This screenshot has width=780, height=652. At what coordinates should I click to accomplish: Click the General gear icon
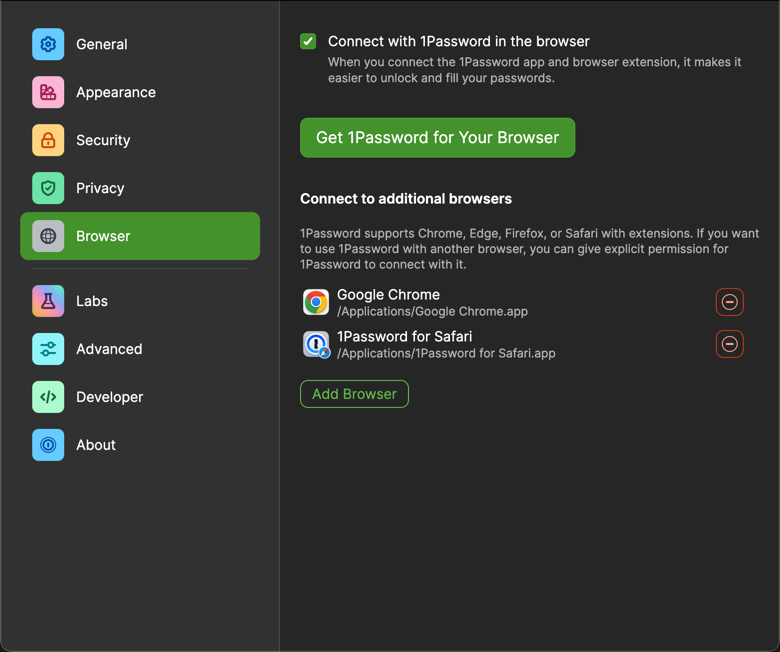coord(48,44)
